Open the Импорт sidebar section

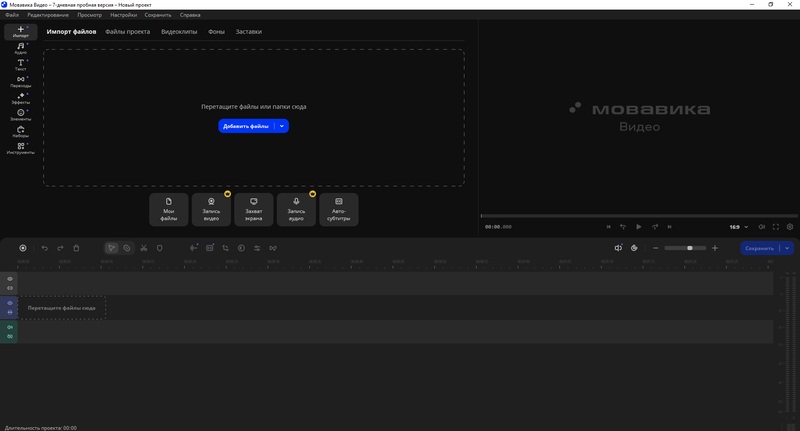tap(21, 32)
